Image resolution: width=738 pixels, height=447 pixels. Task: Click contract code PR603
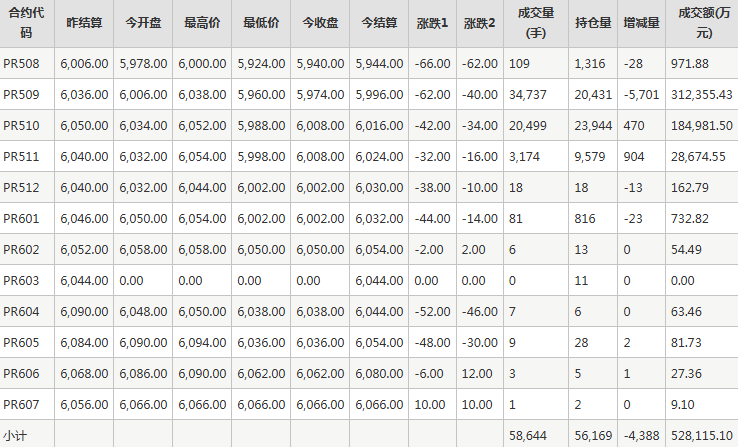click(21, 281)
